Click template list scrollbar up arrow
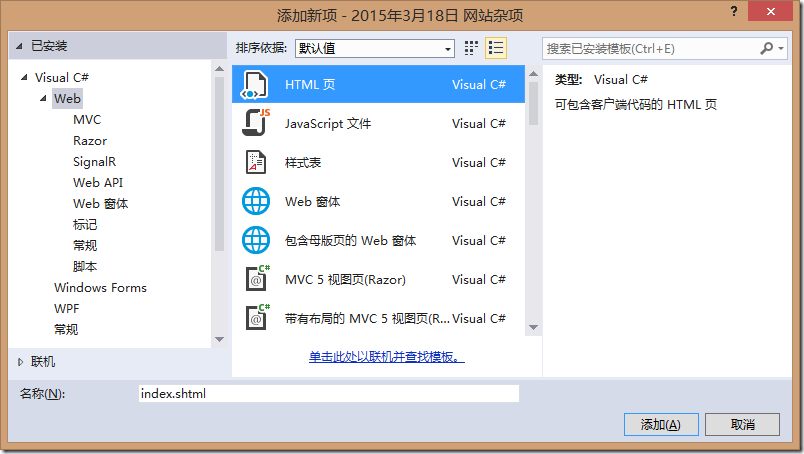 (x=533, y=74)
